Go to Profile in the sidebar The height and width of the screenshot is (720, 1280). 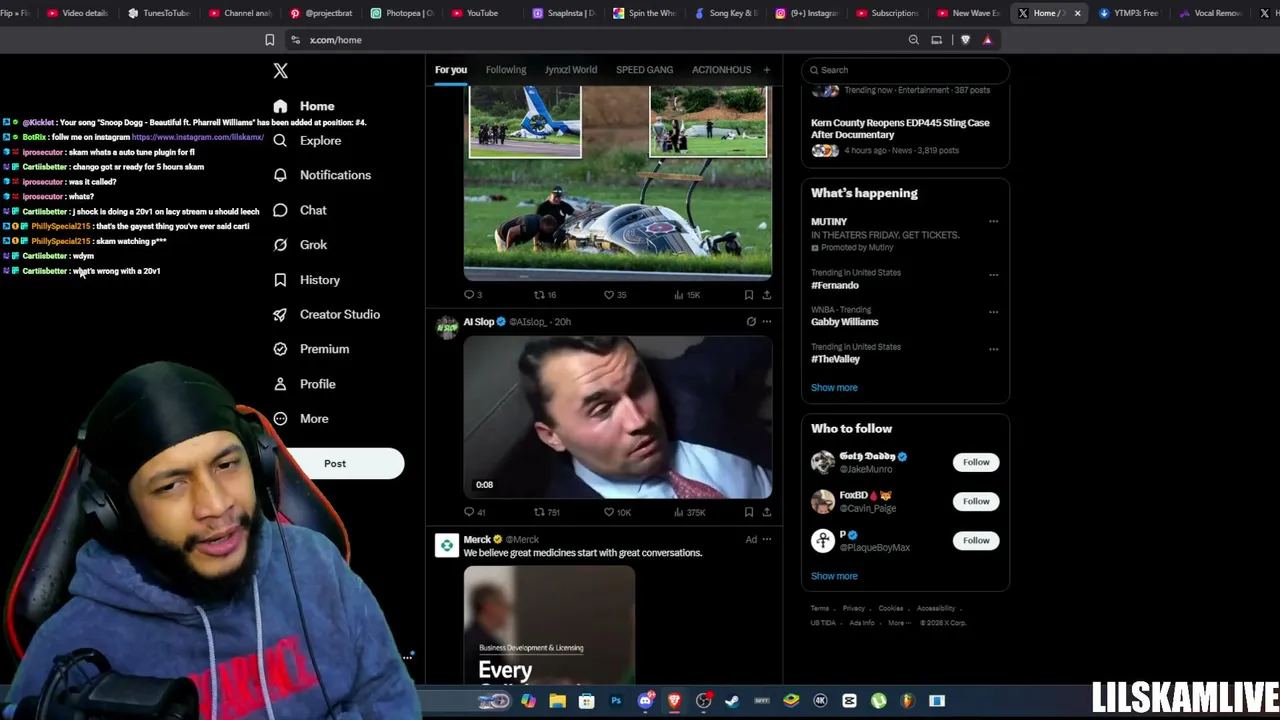click(x=304, y=384)
